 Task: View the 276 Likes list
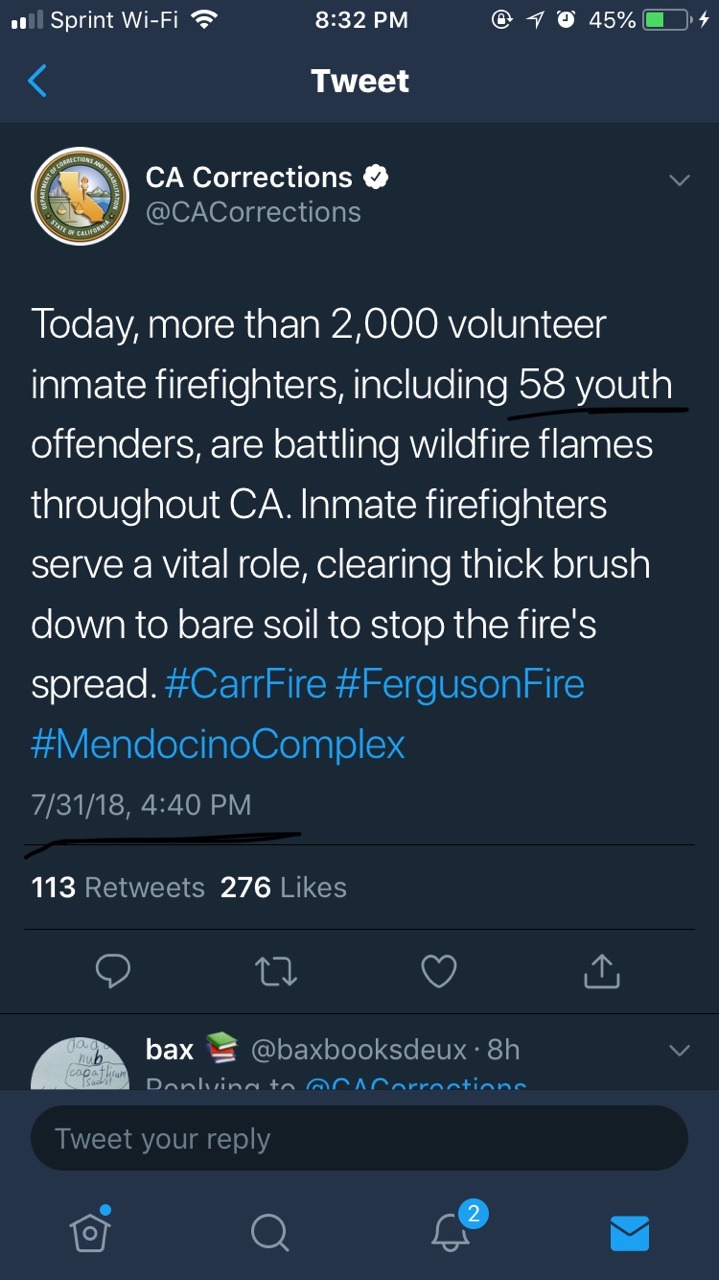(x=283, y=887)
